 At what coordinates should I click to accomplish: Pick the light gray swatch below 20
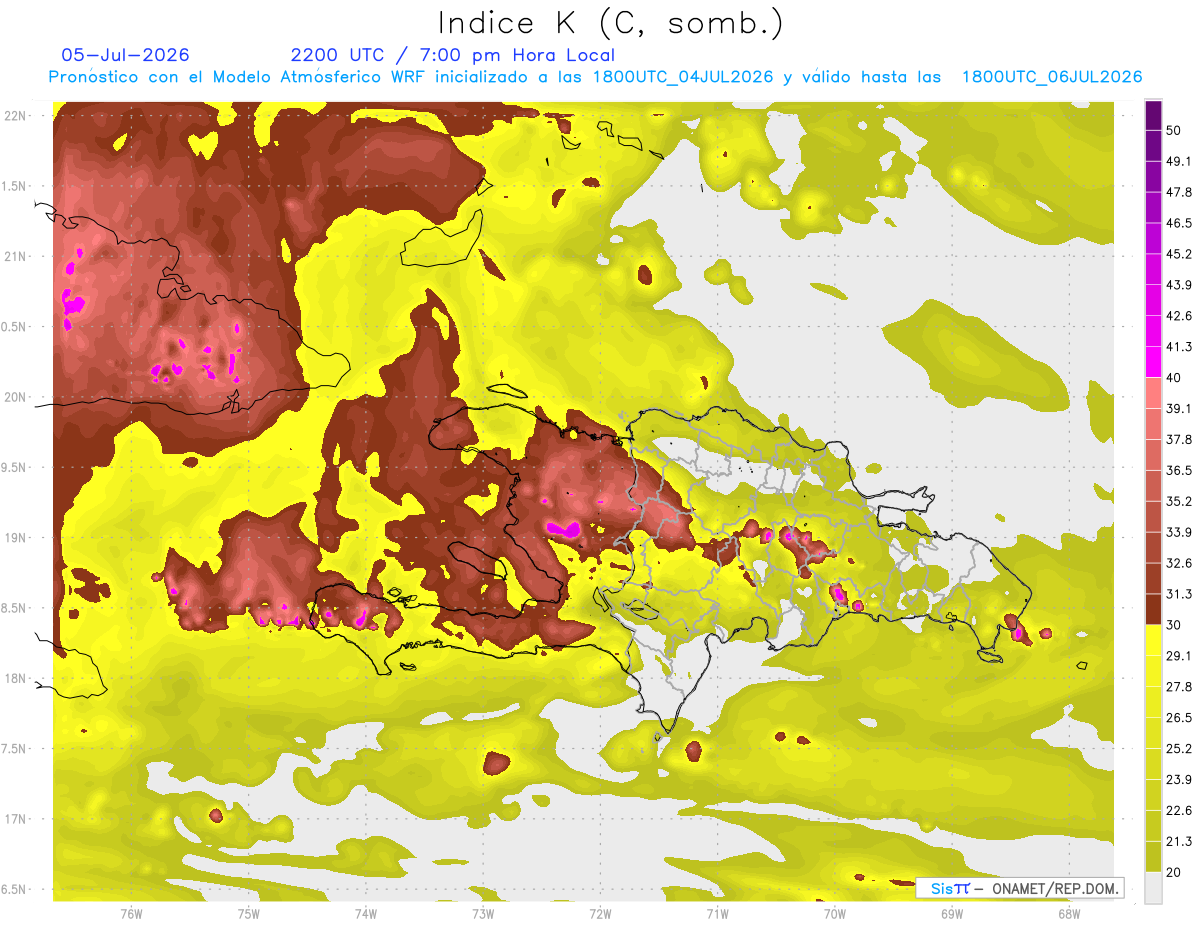[1153, 888]
